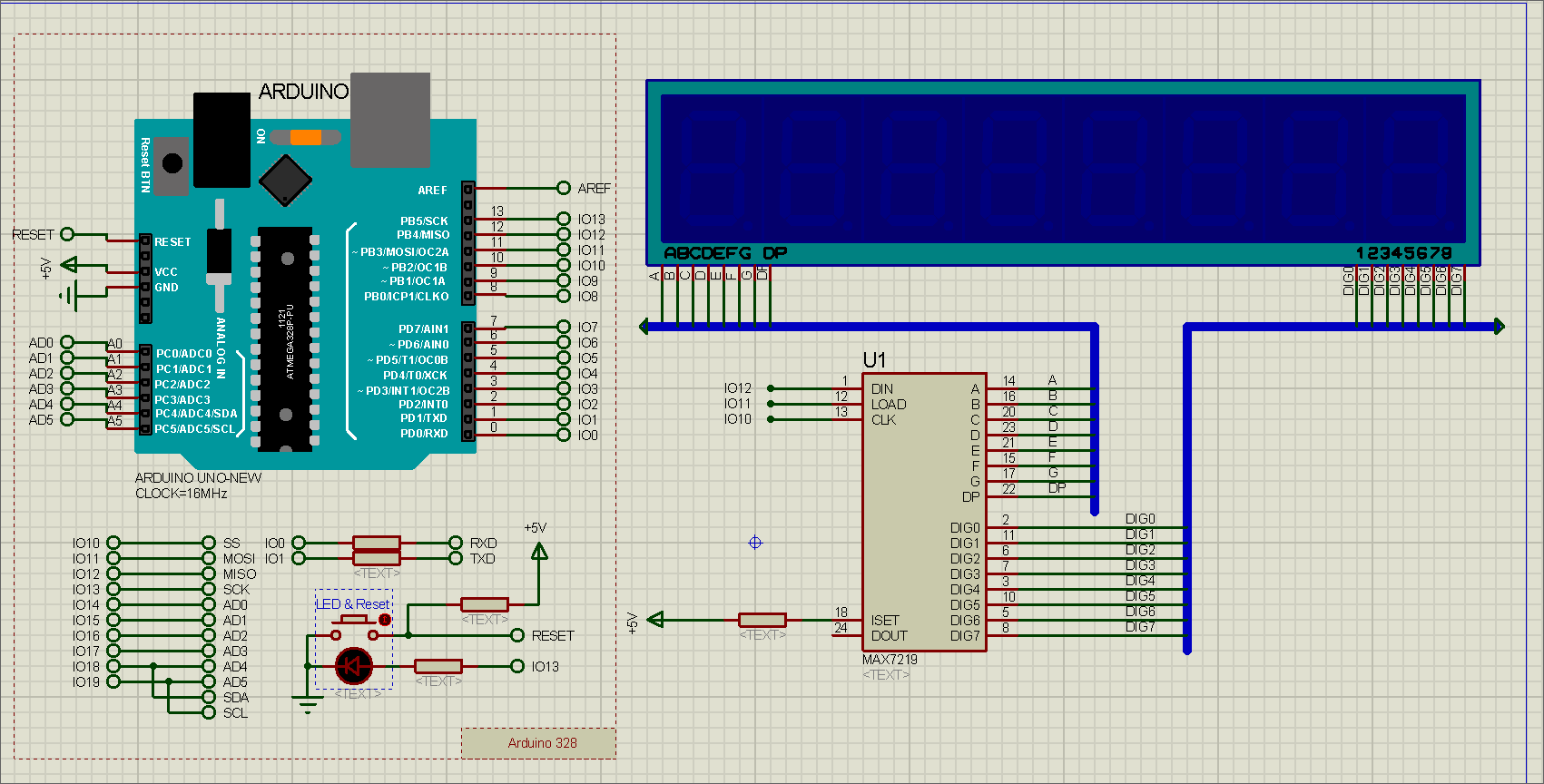Select the IO12 net label near DIN
The width and height of the screenshot is (1544, 784).
[737, 388]
